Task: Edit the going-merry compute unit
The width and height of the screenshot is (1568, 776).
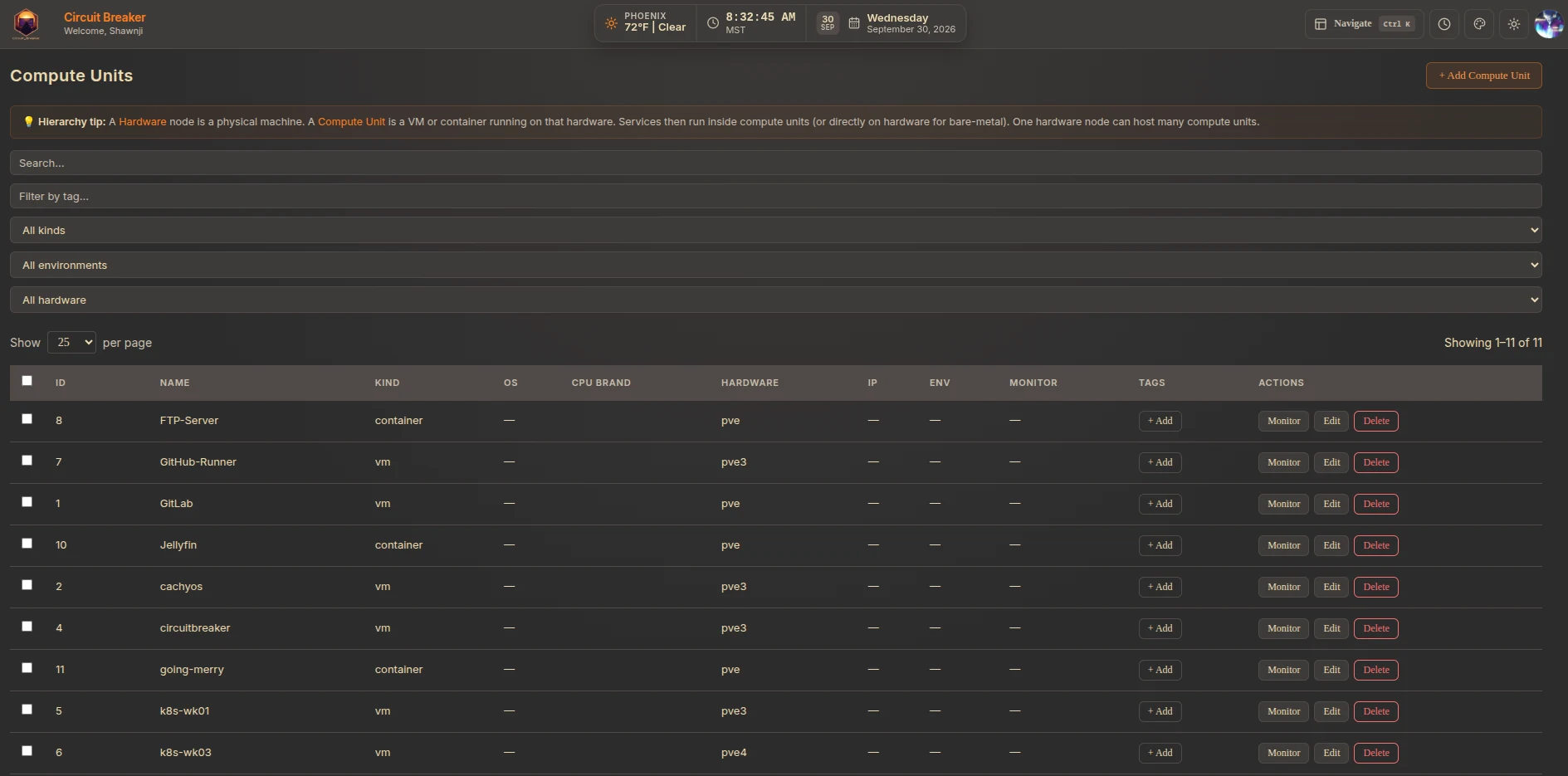Action: 1331,670
